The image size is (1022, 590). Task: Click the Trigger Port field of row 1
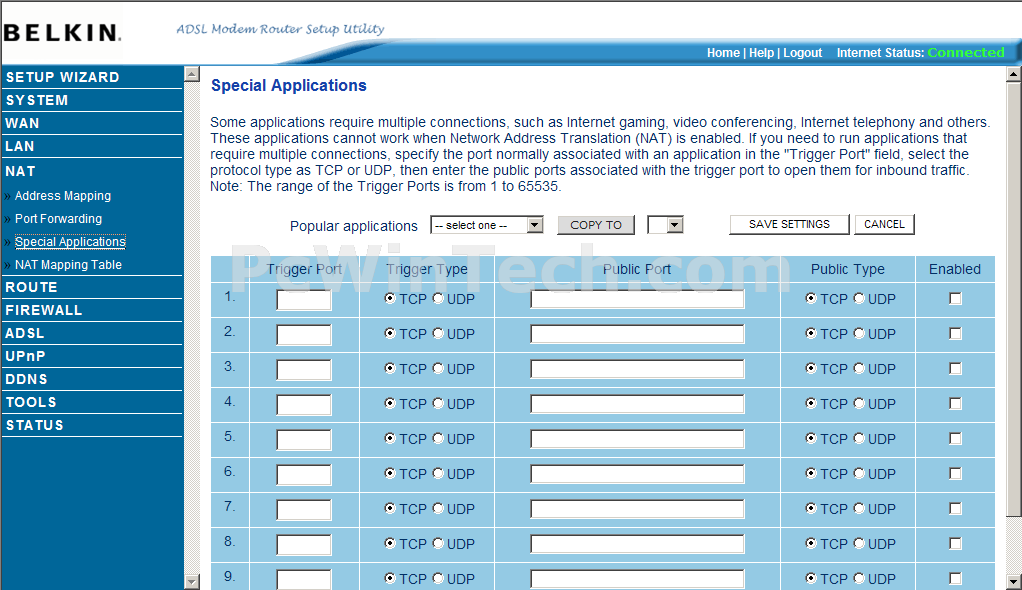pyautogui.click(x=304, y=300)
